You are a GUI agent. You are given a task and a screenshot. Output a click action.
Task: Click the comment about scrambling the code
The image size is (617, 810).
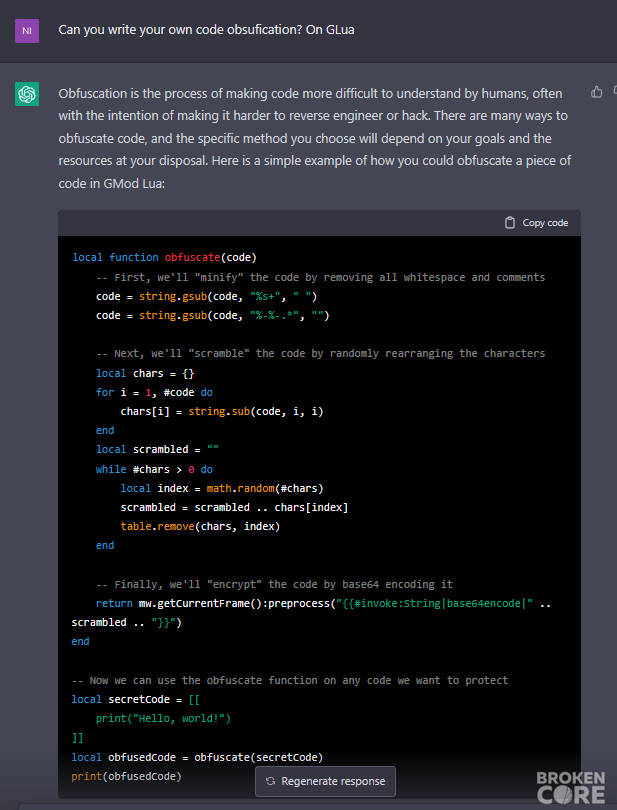point(320,353)
